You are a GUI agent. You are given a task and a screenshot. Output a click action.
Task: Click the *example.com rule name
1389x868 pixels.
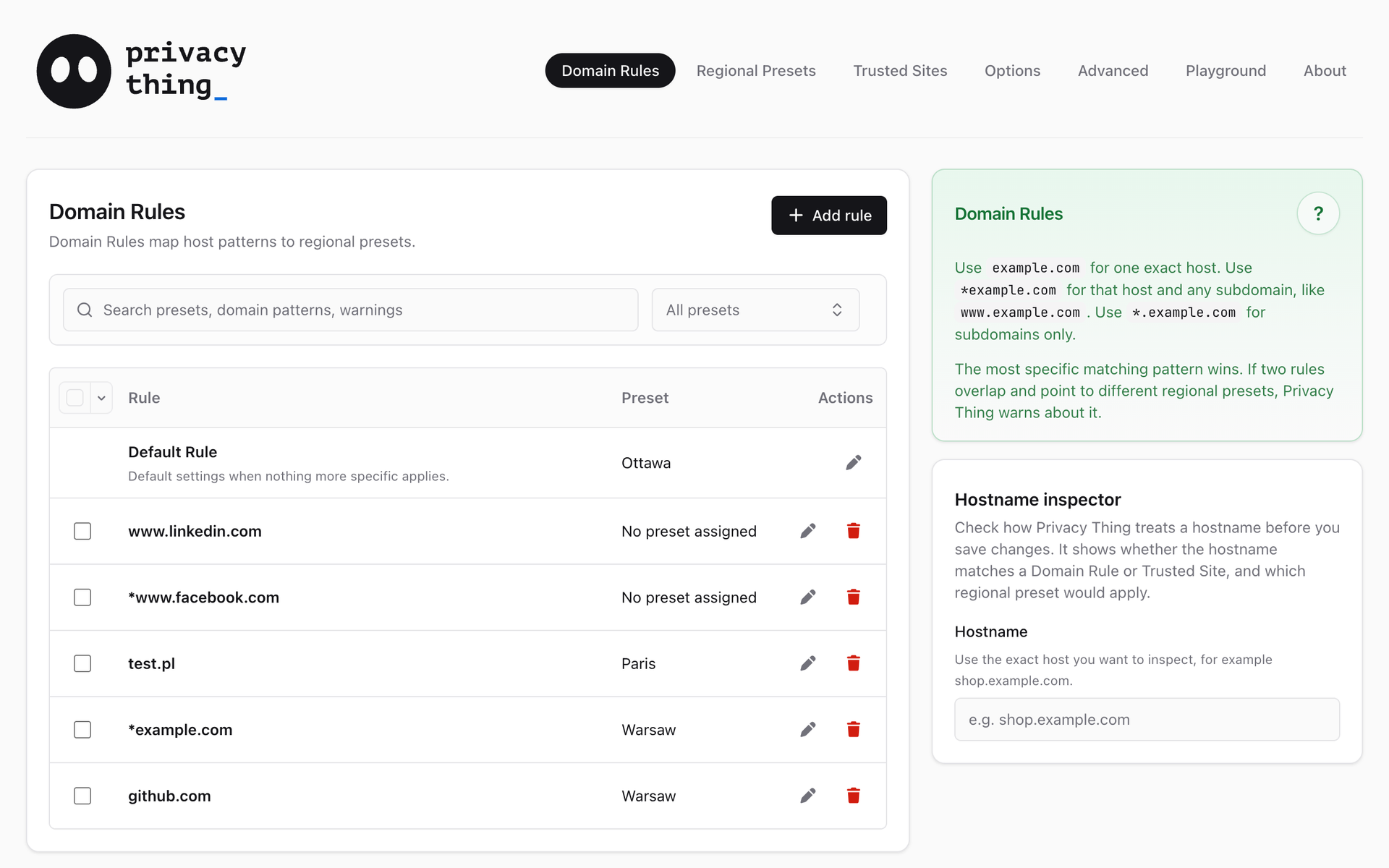pos(180,730)
